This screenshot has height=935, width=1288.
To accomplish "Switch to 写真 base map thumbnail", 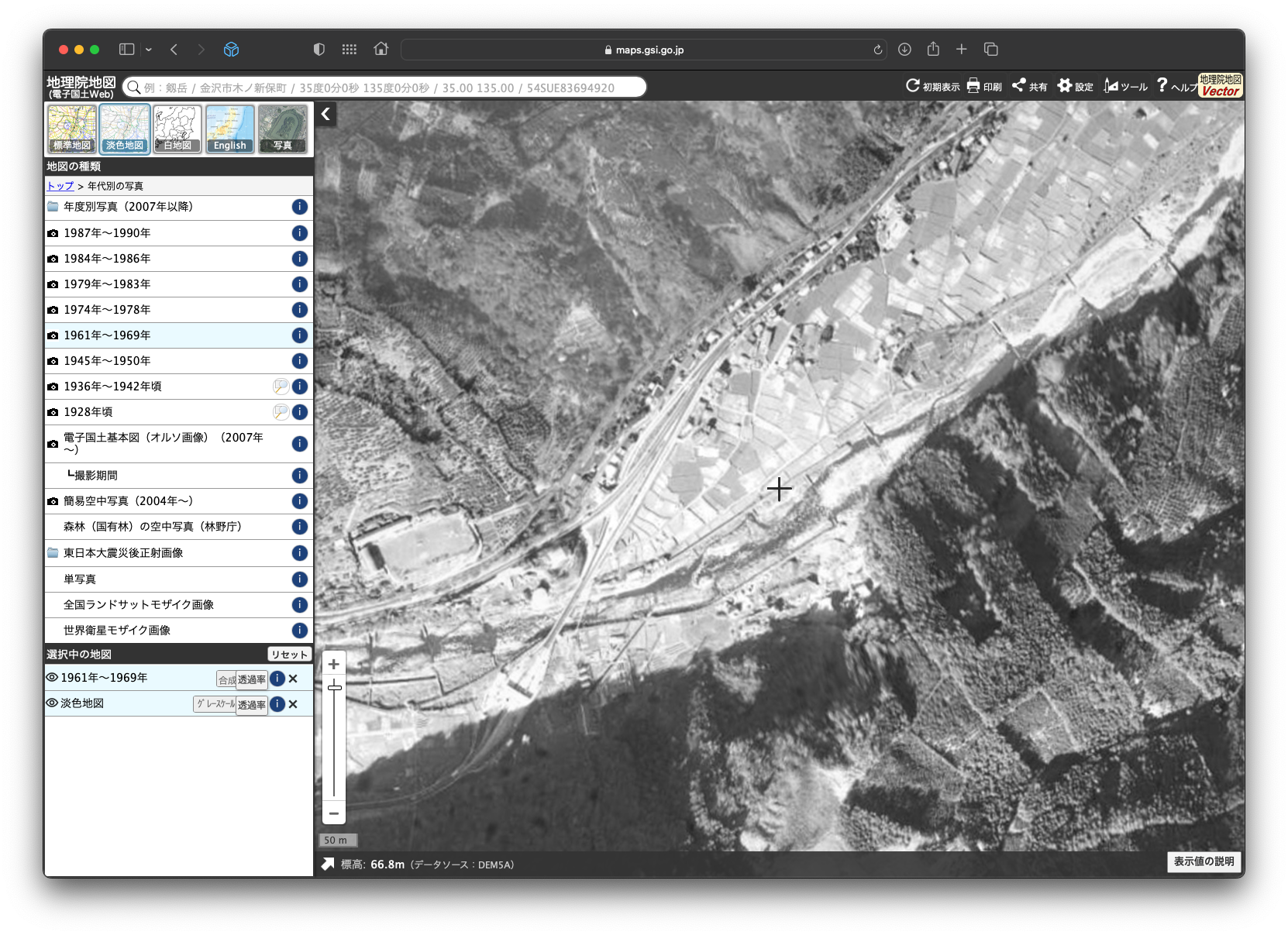I will [282, 129].
